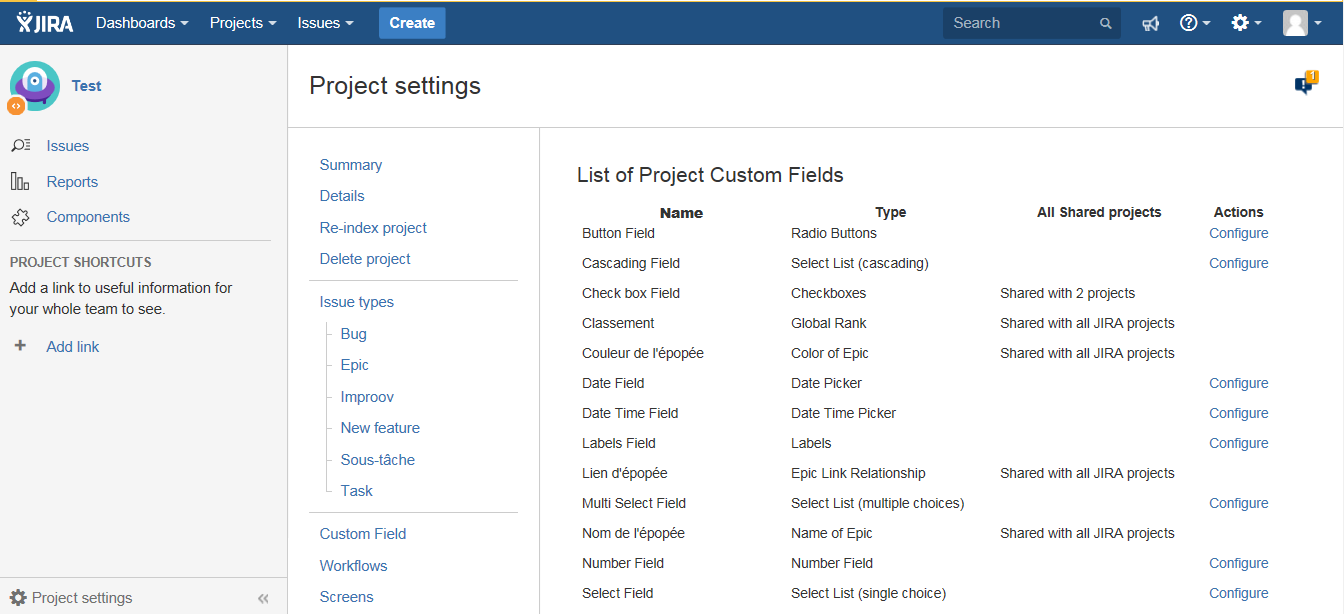Select the New feature issue type
Screen dimensions: 1344x614
[x=380, y=428]
